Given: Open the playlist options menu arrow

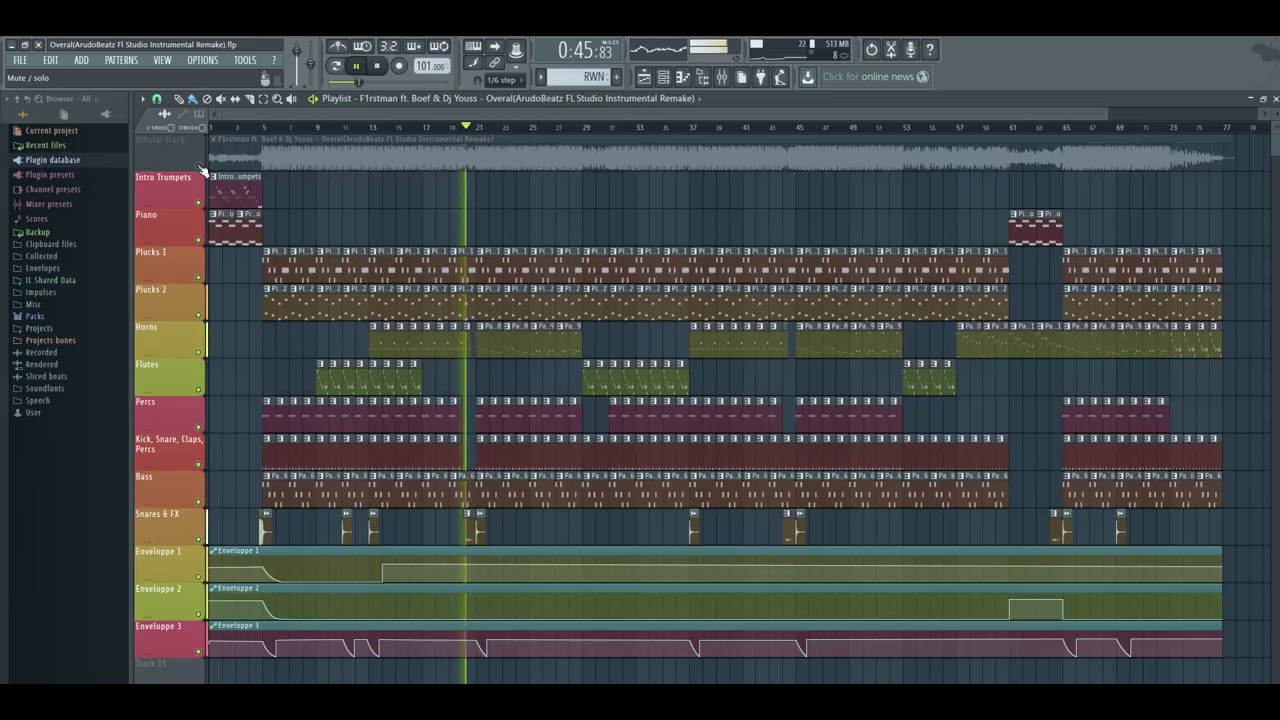Looking at the screenshot, I should 142,99.
